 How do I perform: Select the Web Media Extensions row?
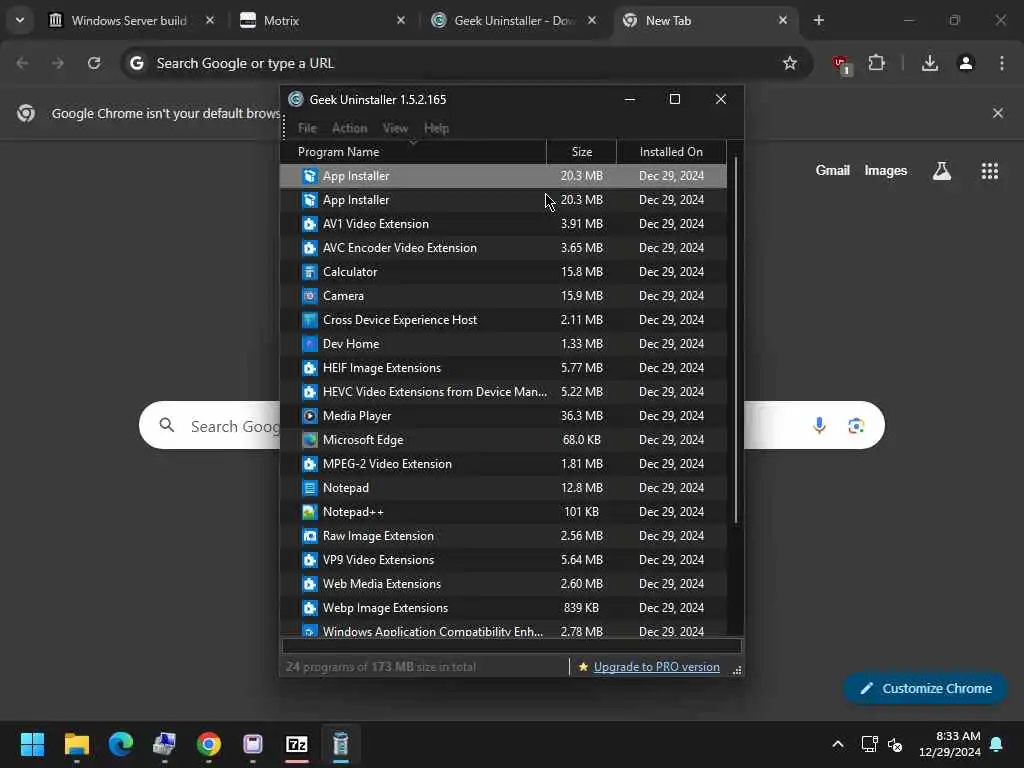[x=504, y=584]
